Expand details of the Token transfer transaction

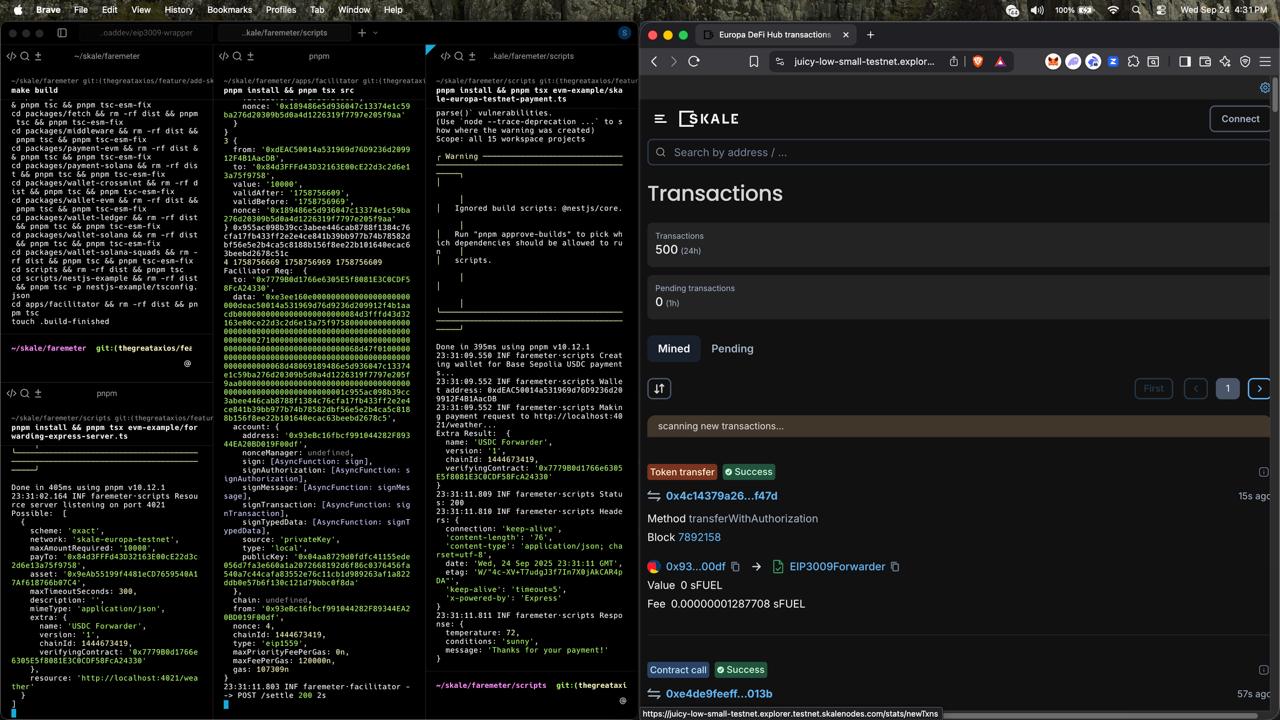[x=1264, y=472]
